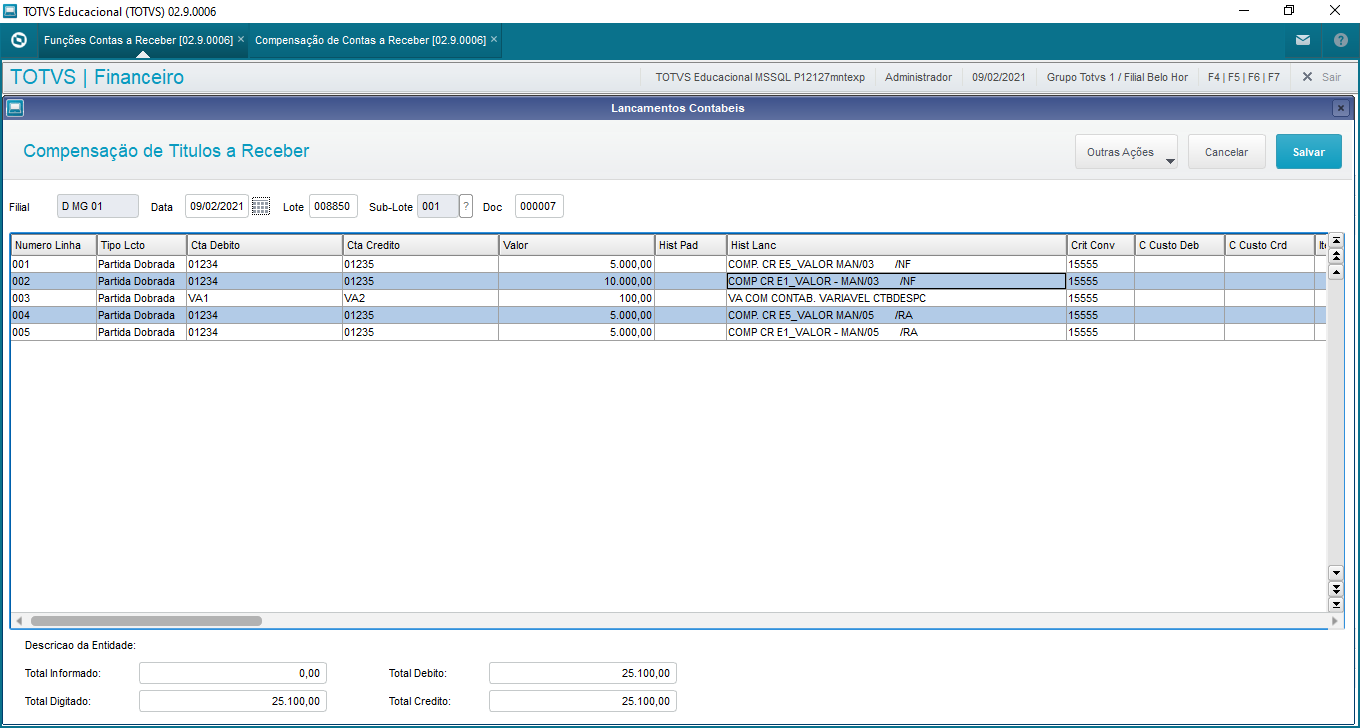Click the Total Debito field

[x=583, y=673]
